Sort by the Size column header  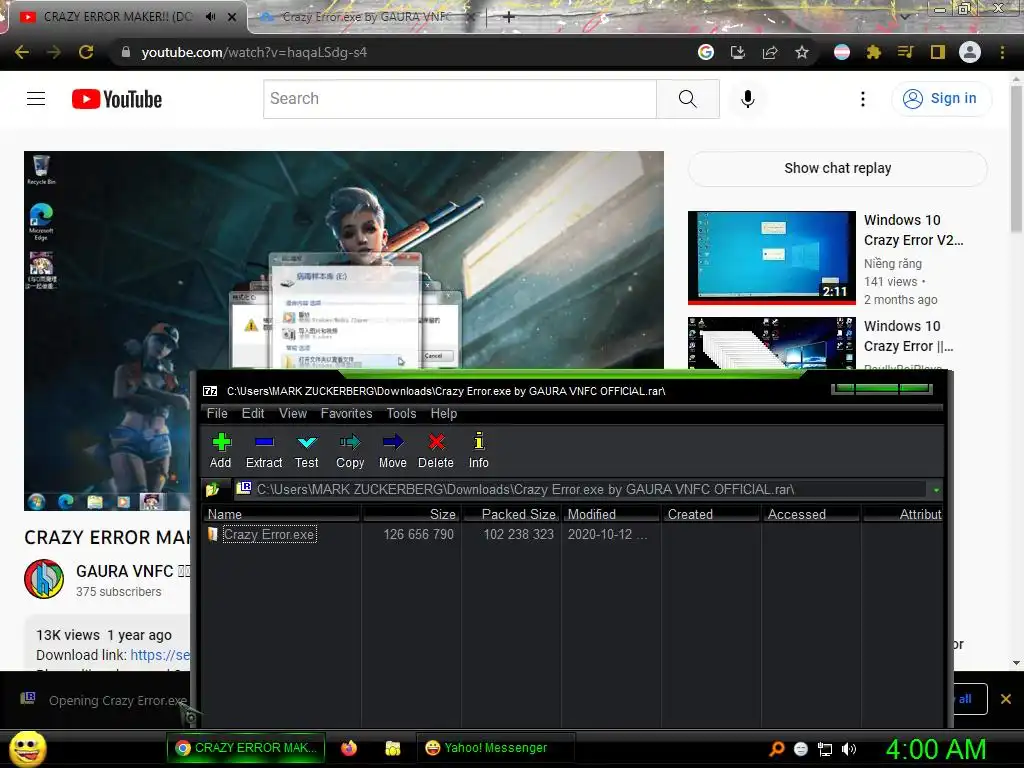411,514
